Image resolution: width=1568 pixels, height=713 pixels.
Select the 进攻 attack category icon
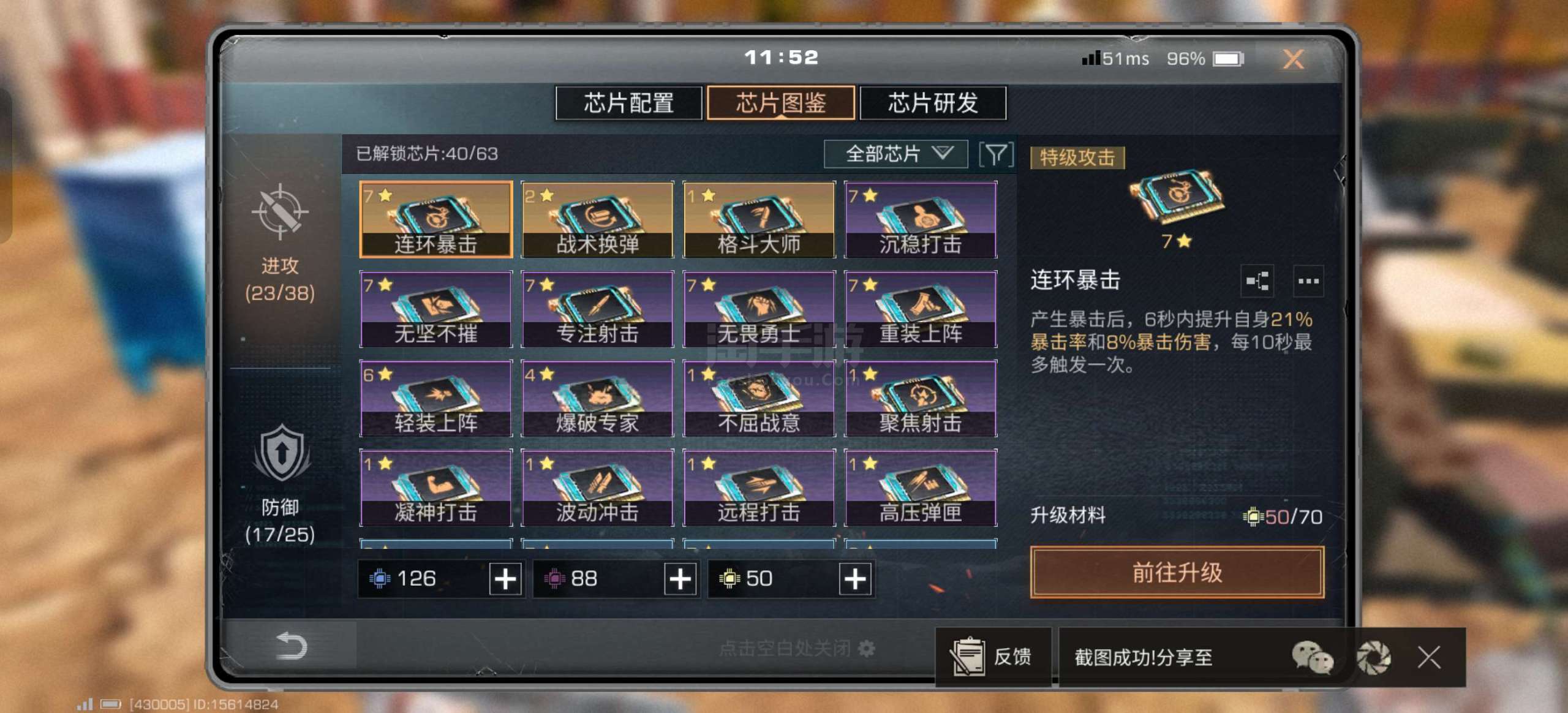coord(280,212)
